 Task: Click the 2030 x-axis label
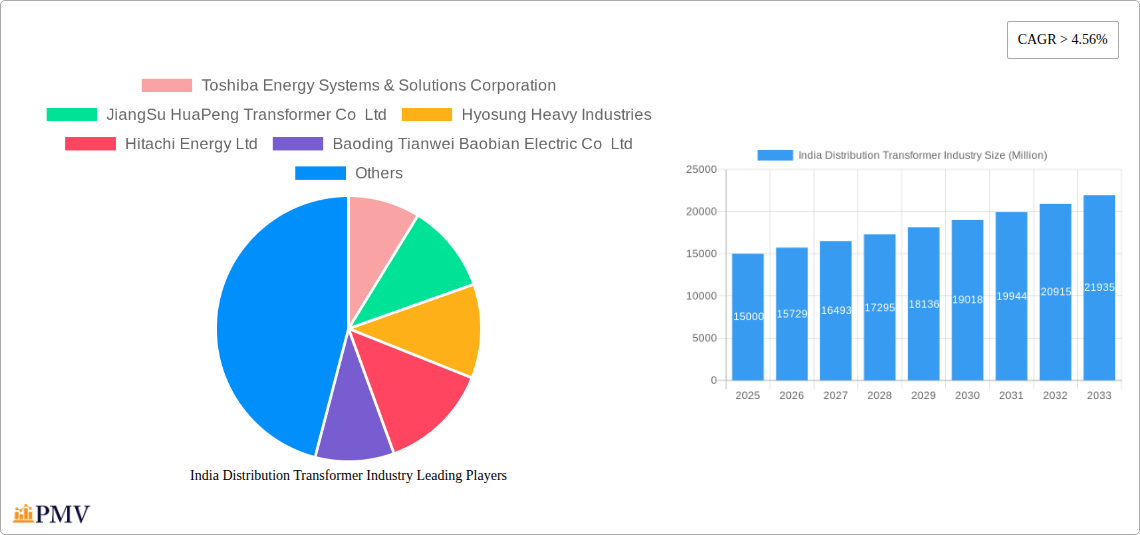coord(968,395)
